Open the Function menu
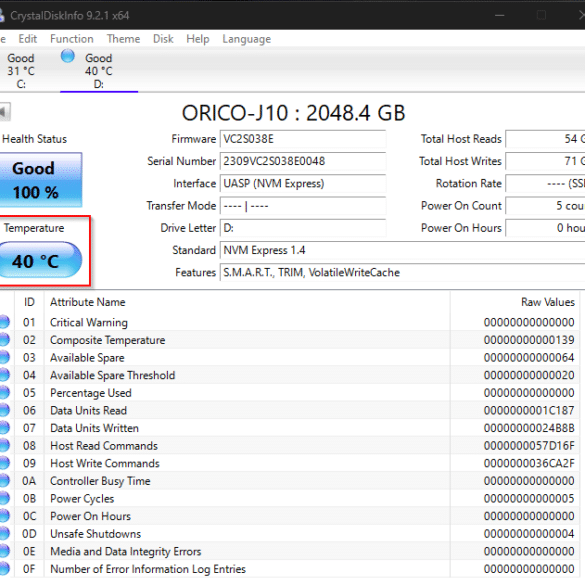The height and width of the screenshot is (585, 585). click(72, 39)
